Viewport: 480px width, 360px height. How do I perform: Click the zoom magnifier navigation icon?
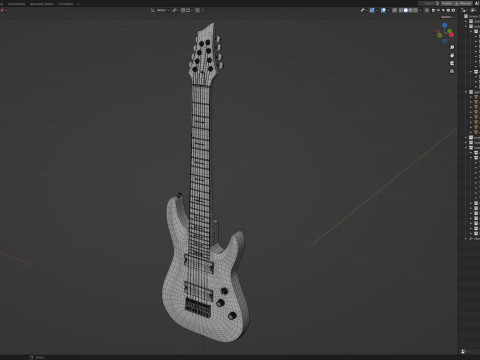point(452,47)
